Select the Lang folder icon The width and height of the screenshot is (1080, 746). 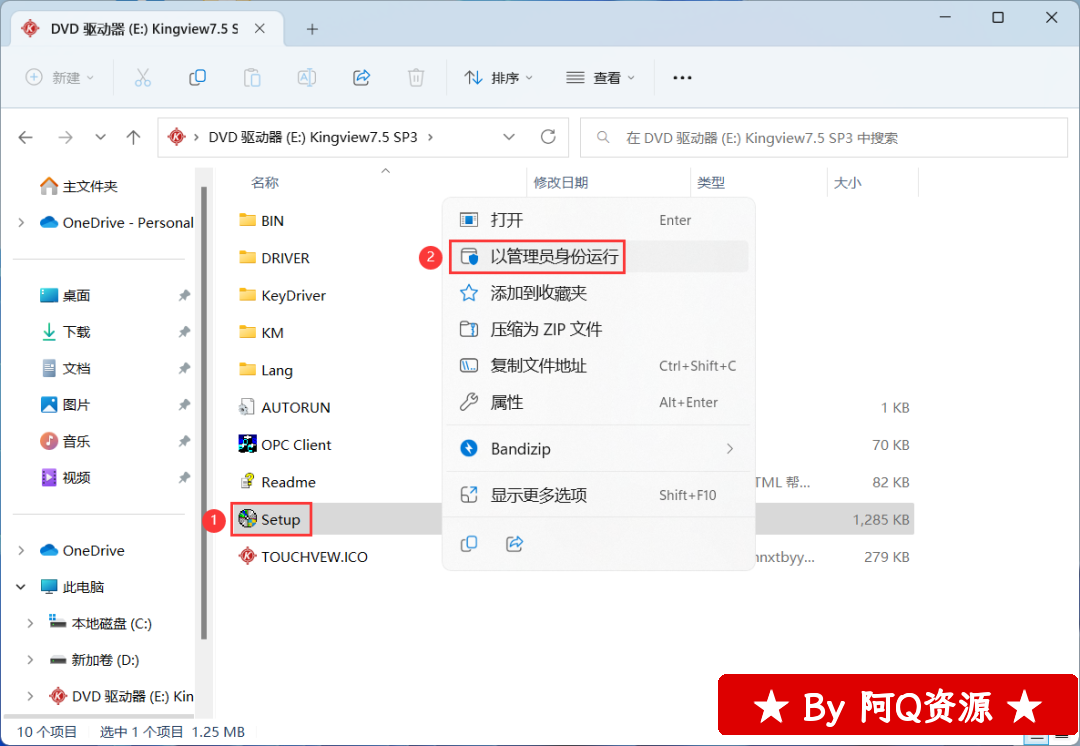click(x=247, y=369)
